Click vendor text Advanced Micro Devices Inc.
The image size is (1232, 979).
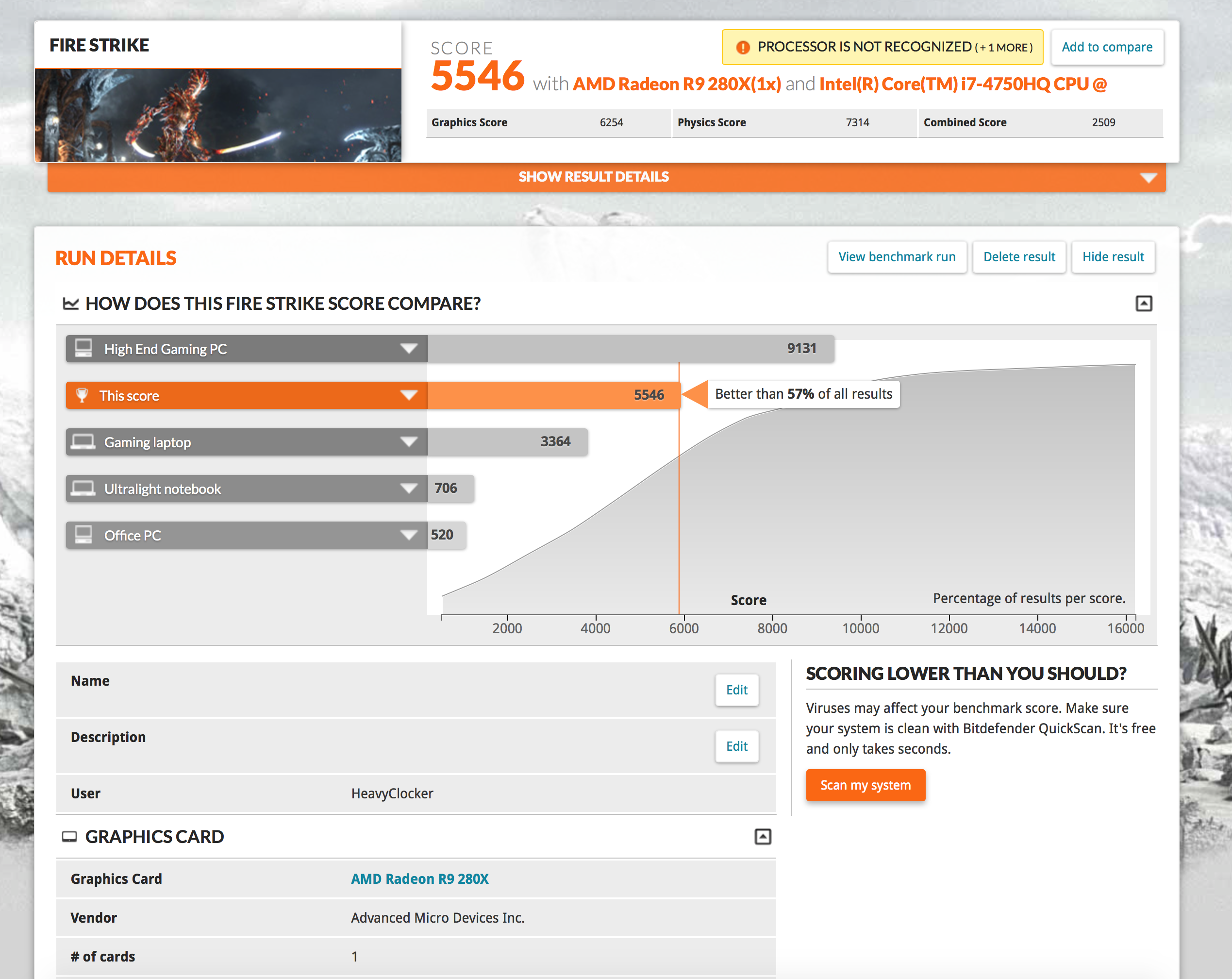[x=438, y=918]
